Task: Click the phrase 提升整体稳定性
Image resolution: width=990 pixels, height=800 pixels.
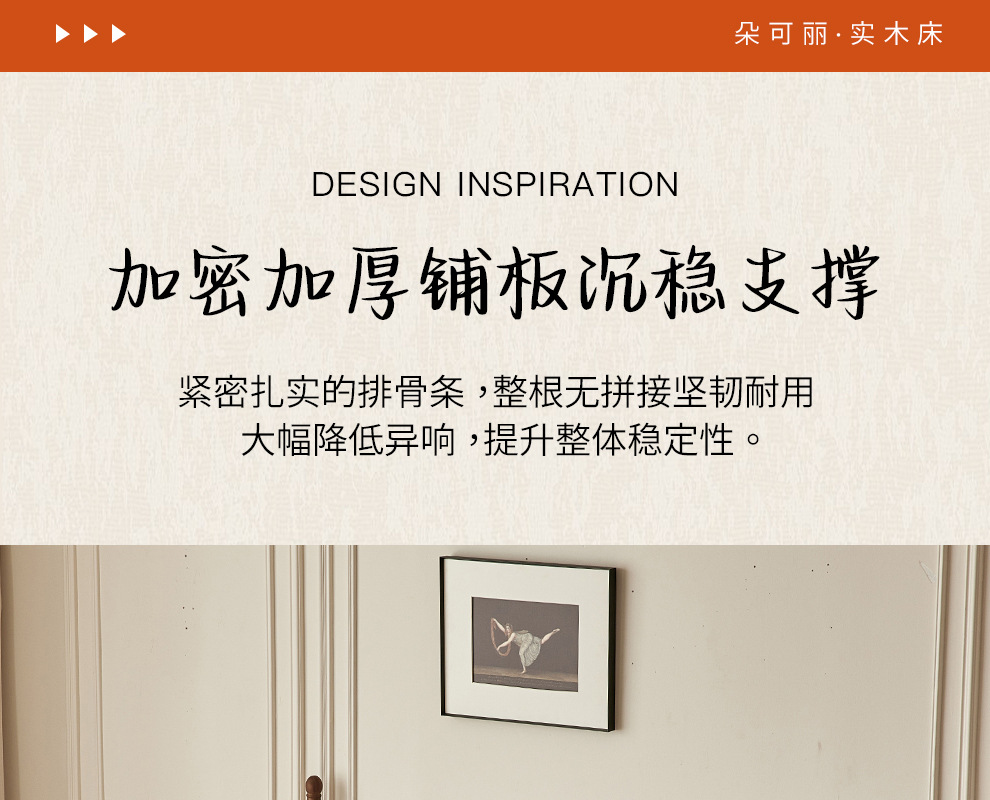Action: click(610, 440)
